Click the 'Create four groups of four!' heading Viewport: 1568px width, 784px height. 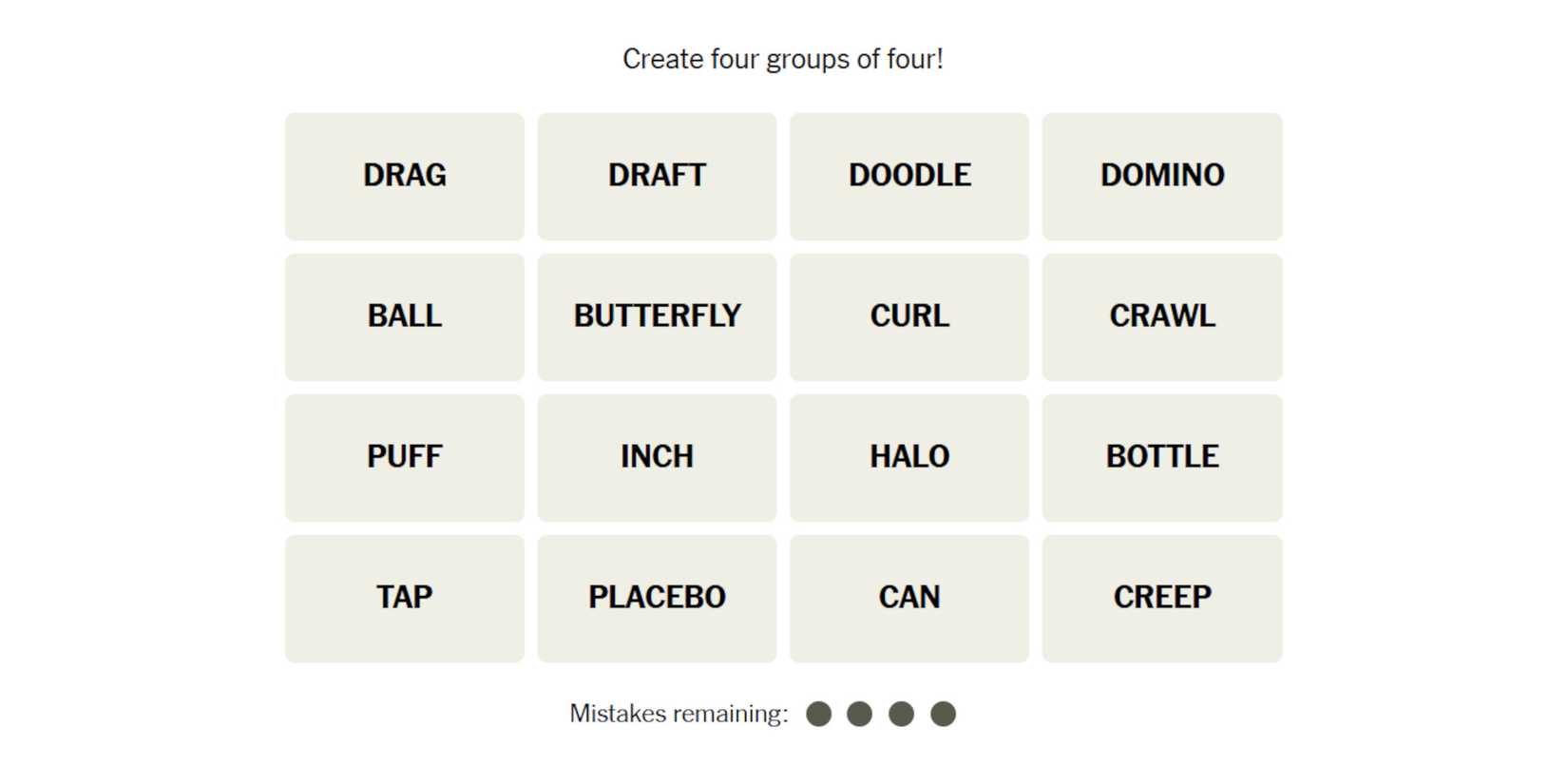click(783, 59)
